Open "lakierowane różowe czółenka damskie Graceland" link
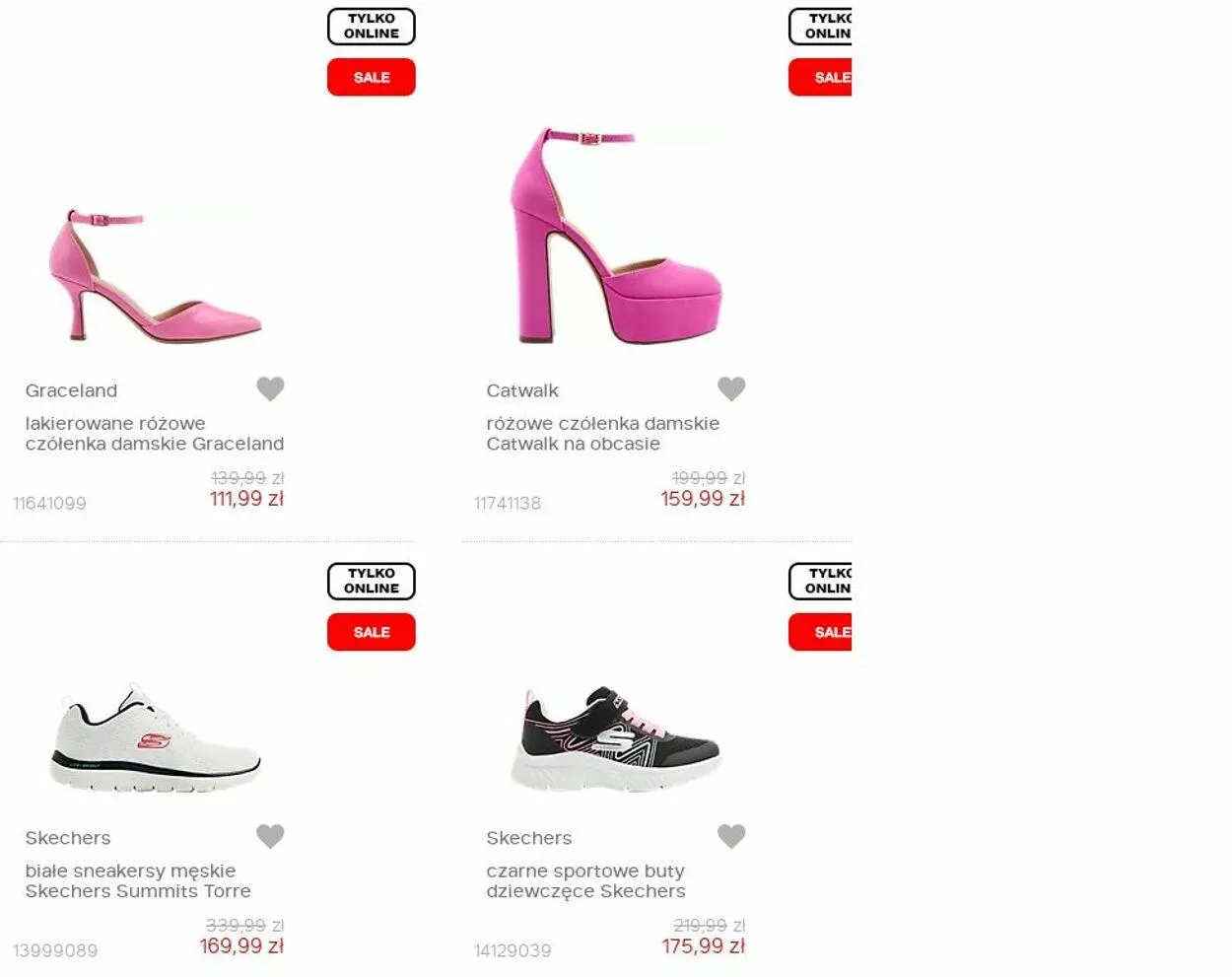Screen dimensions: 1232x977 tap(154, 434)
